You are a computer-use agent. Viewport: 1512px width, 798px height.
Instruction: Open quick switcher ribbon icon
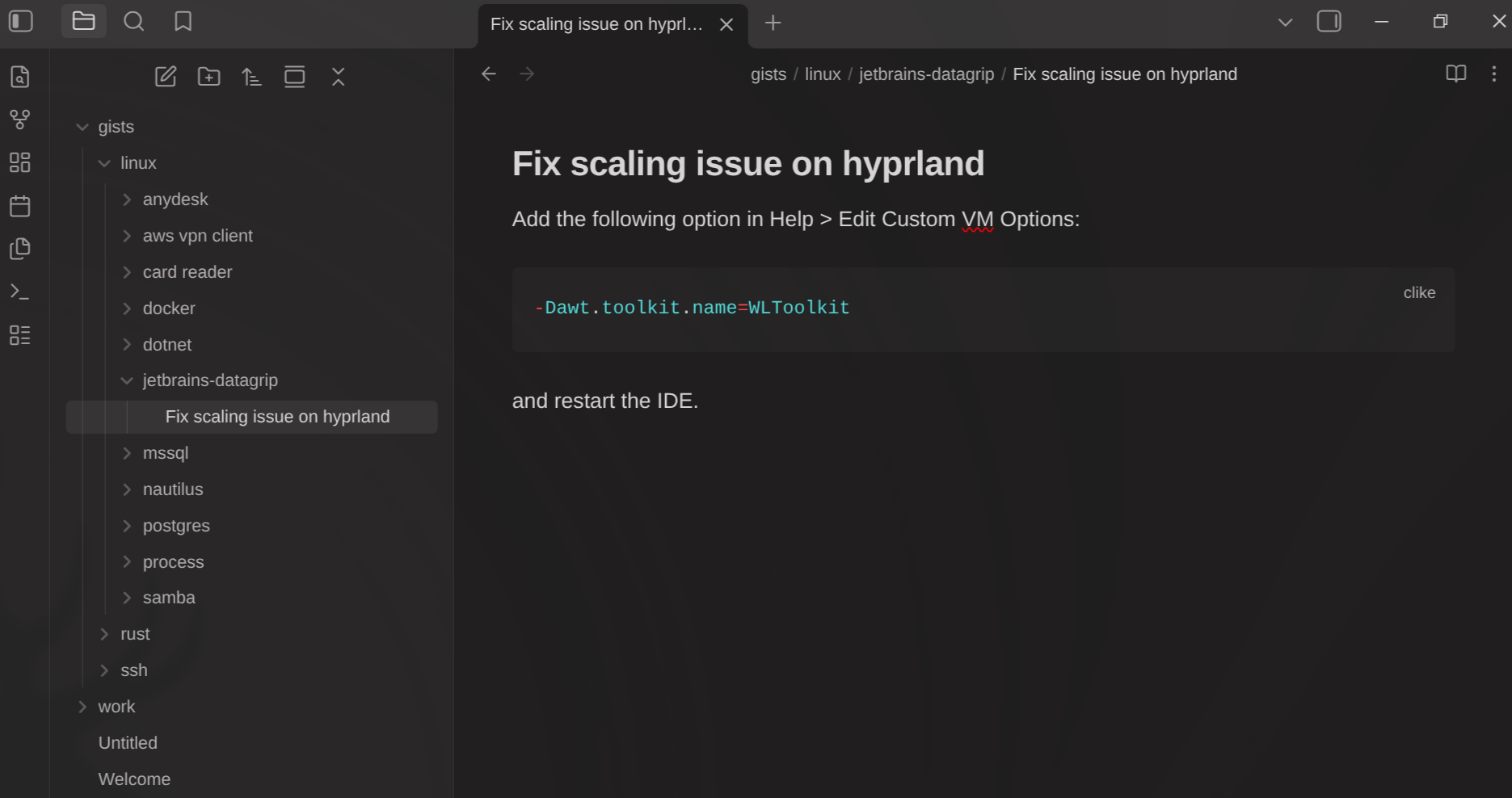tap(20, 77)
